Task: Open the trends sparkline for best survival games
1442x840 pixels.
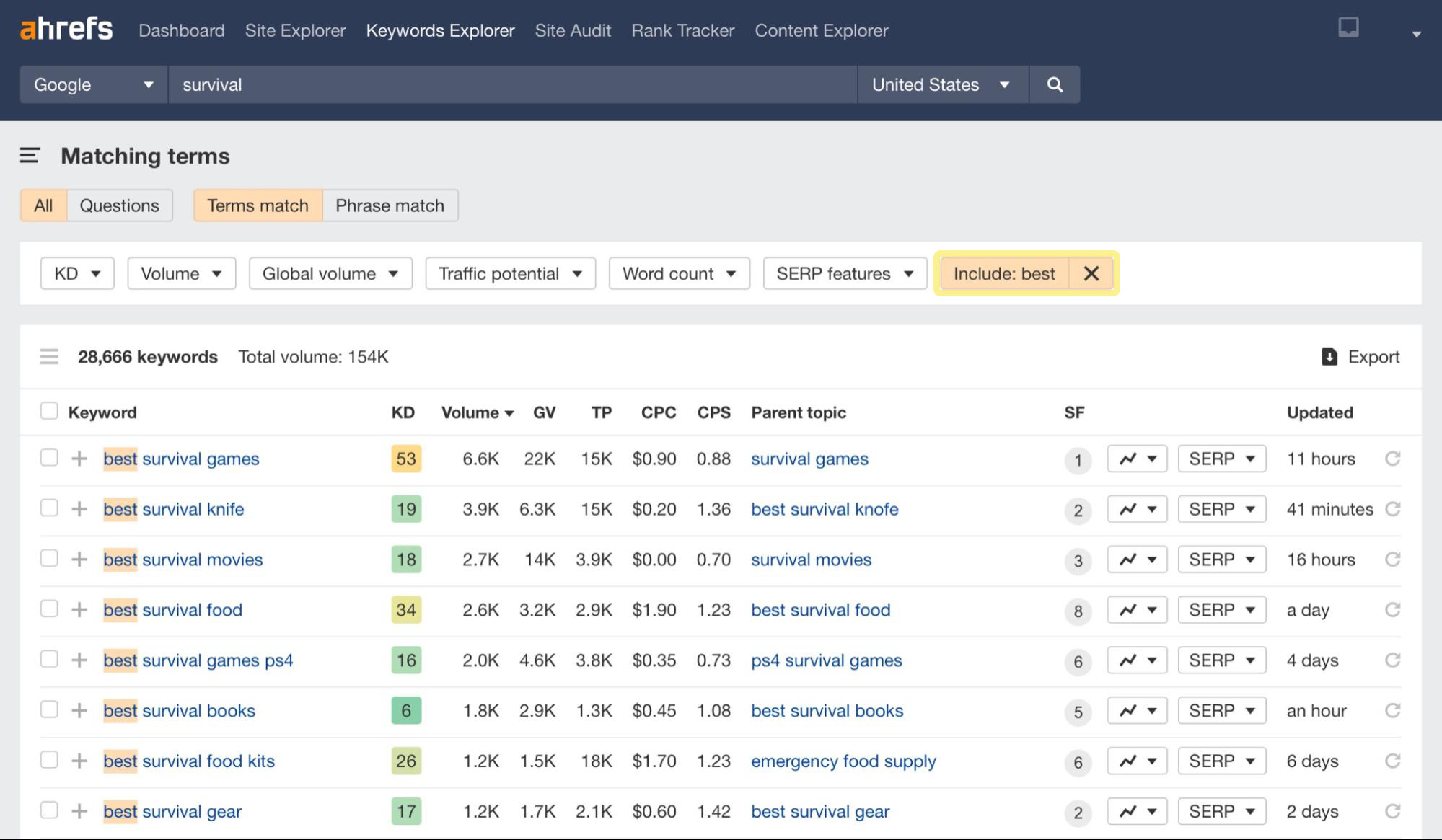Action: click(1136, 459)
